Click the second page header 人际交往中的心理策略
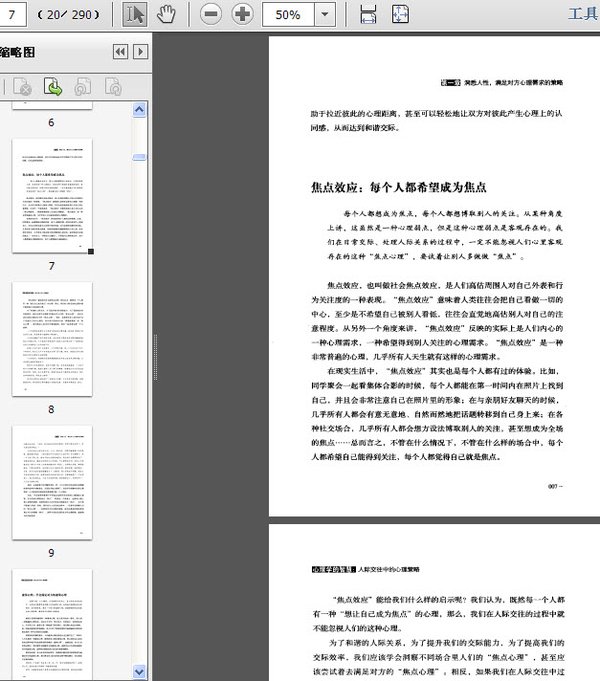Image resolution: width=600 pixels, height=681 pixels. point(389,569)
